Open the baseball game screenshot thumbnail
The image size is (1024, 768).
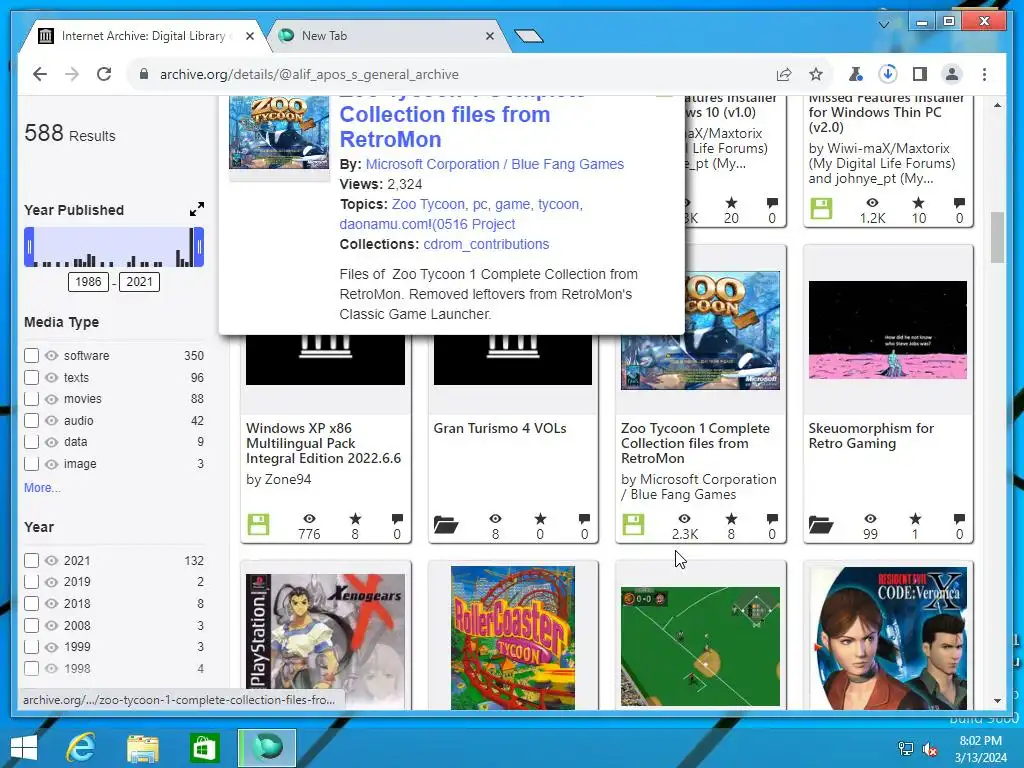[x=700, y=646]
